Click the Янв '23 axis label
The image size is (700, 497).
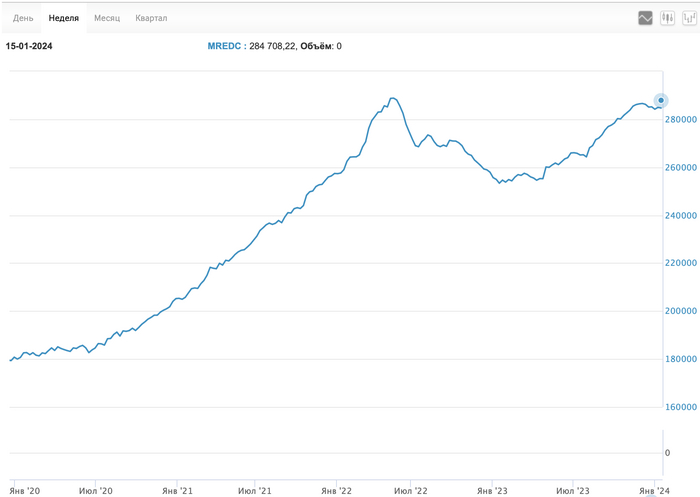(492, 491)
